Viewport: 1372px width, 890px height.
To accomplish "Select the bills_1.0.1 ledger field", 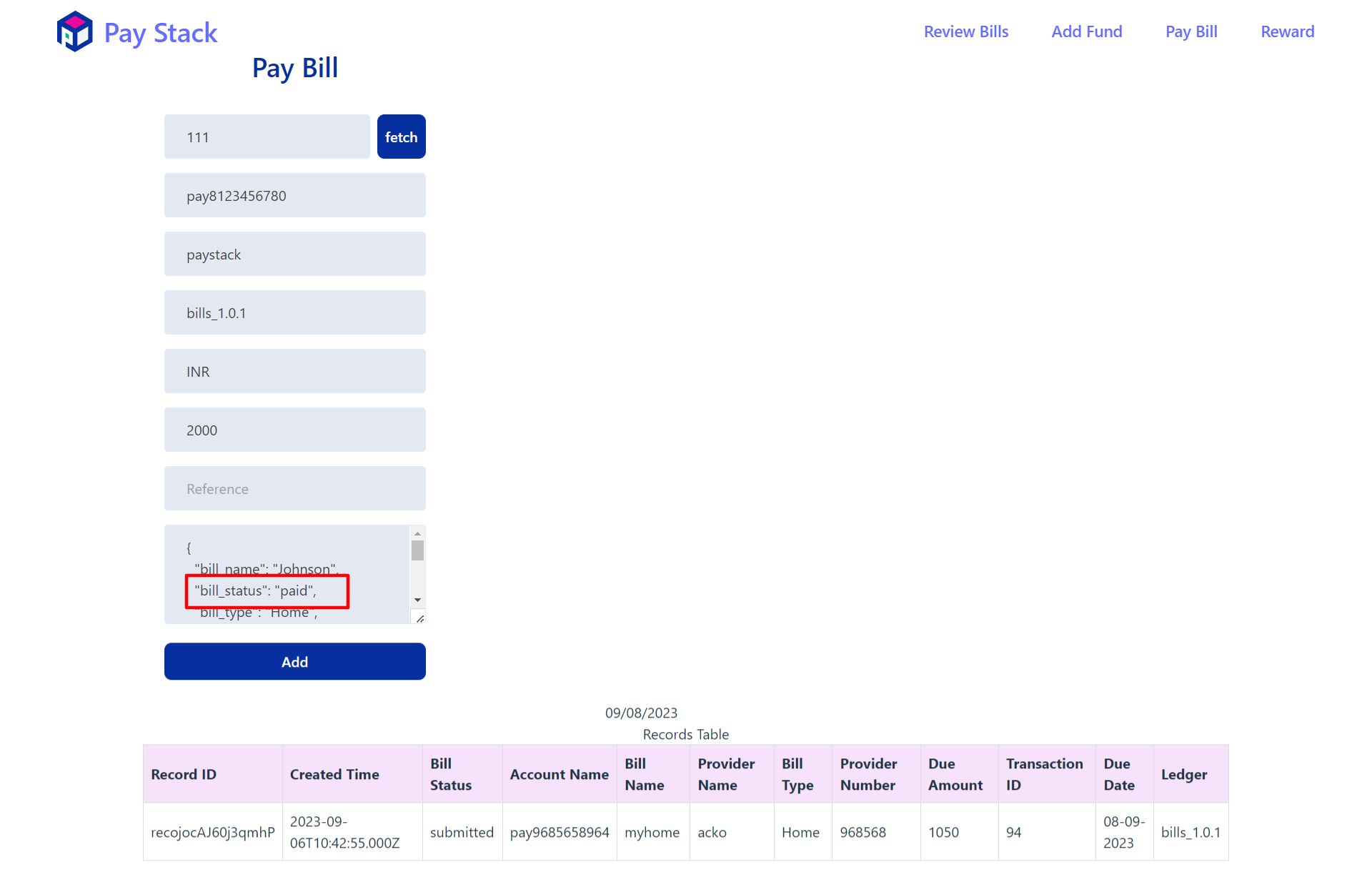I will pos(294,312).
